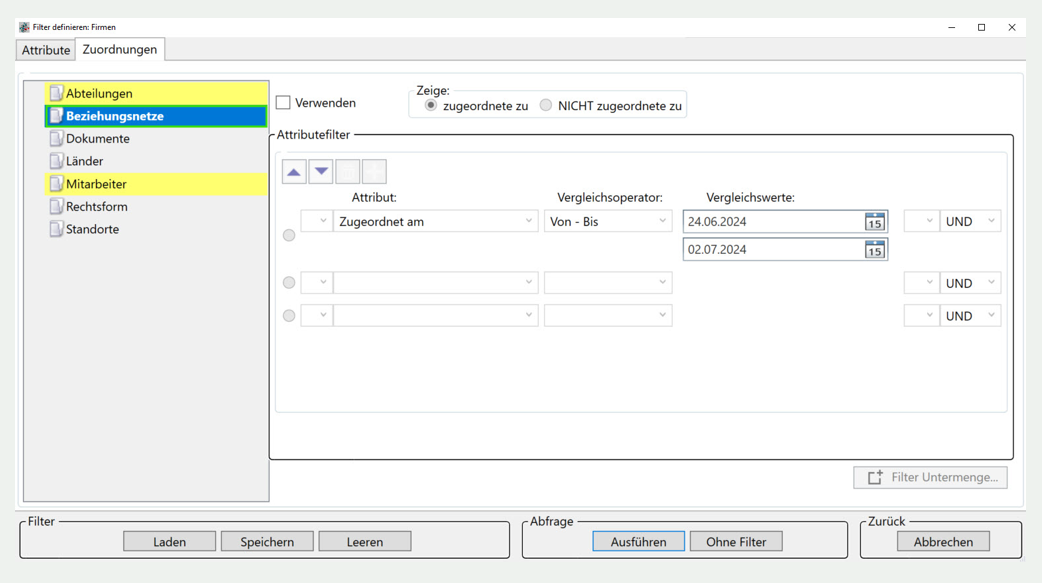
Task: Switch to the Attribute tab
Action: pos(46,50)
